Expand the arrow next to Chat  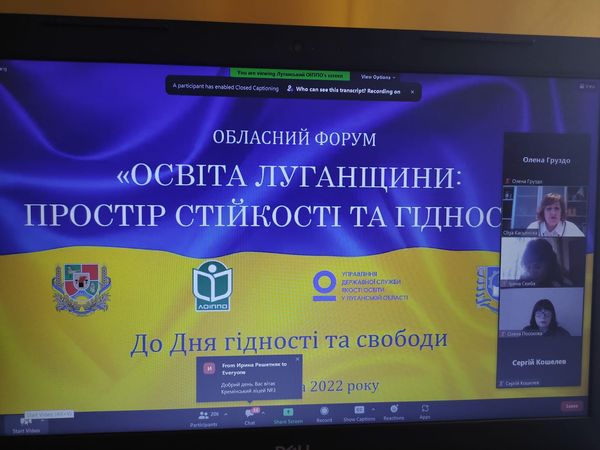tap(263, 413)
